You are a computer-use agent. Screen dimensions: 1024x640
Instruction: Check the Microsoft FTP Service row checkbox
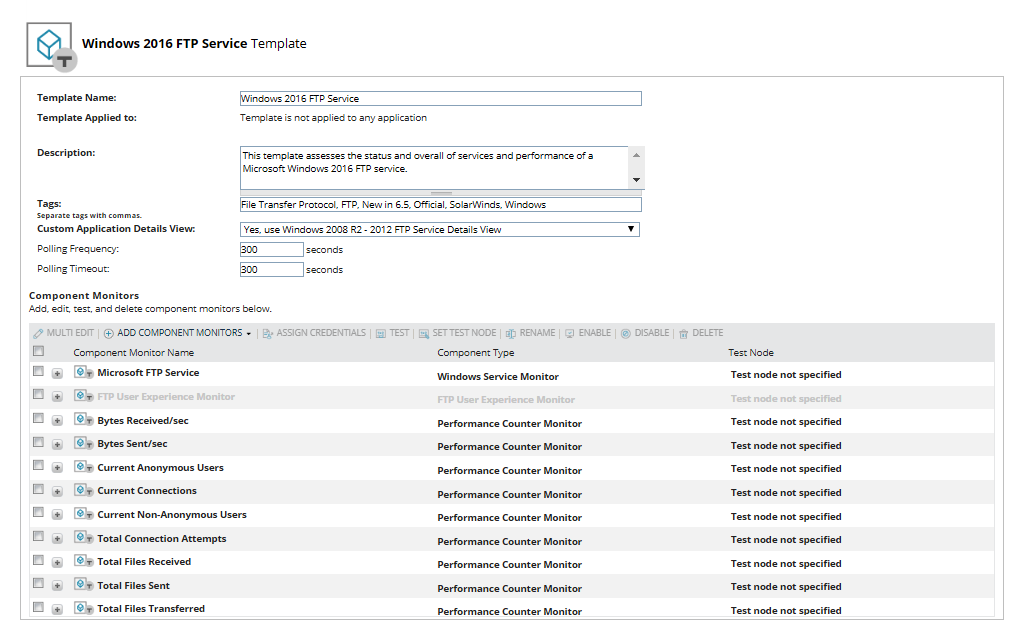(x=38, y=372)
